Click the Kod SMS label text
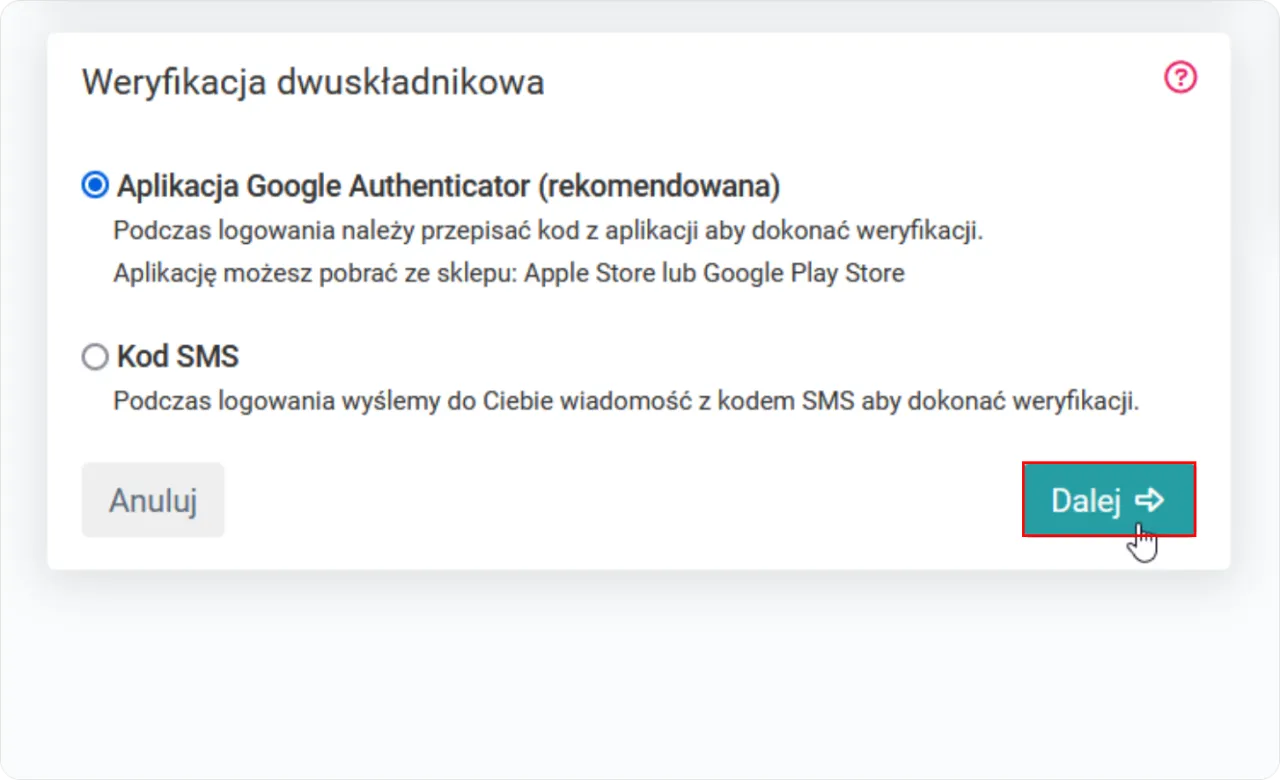Screen dimensions: 1280x780 coord(177,356)
